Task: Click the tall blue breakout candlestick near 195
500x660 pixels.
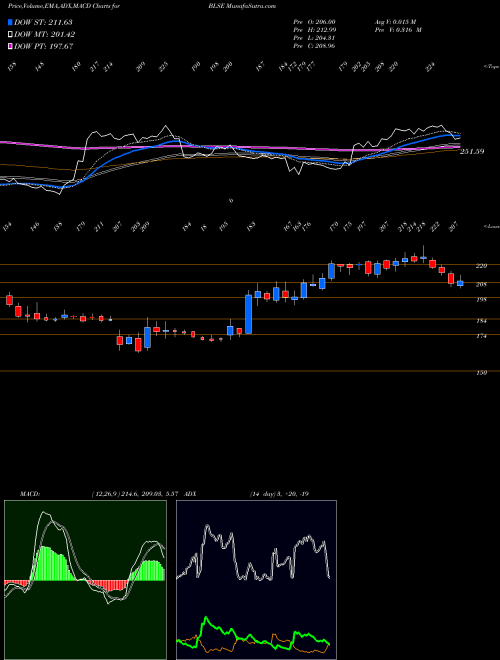Action: click(248, 314)
